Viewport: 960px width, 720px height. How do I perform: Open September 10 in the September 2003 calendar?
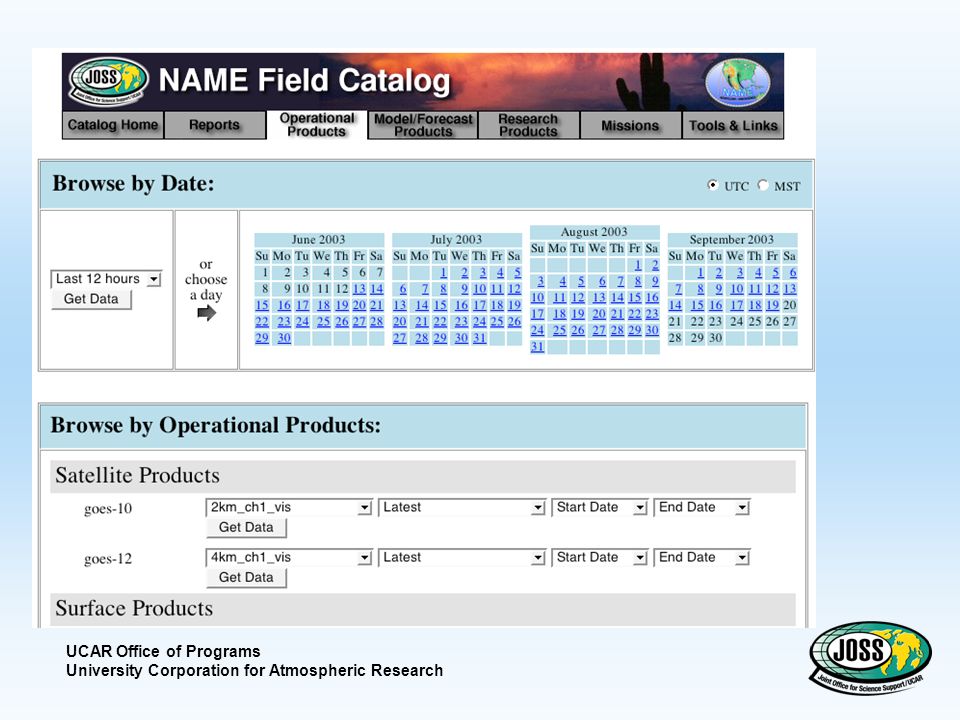pyautogui.click(x=737, y=289)
